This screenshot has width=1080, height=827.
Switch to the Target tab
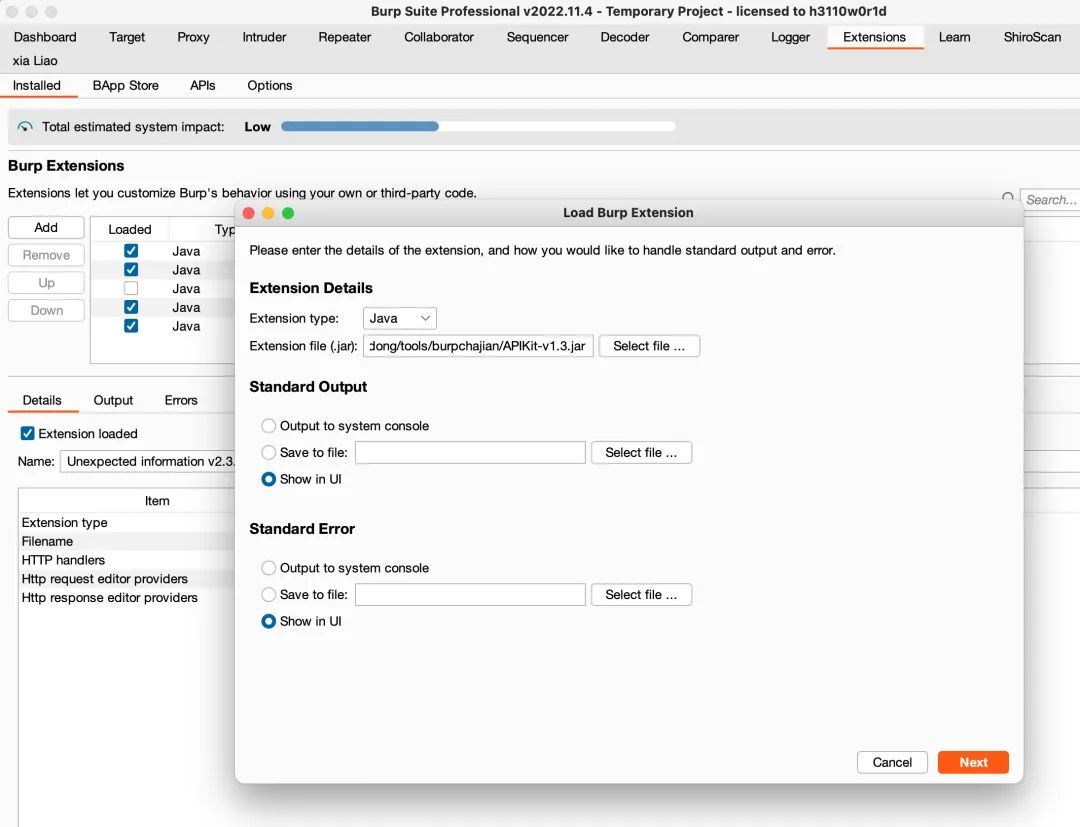tap(127, 37)
